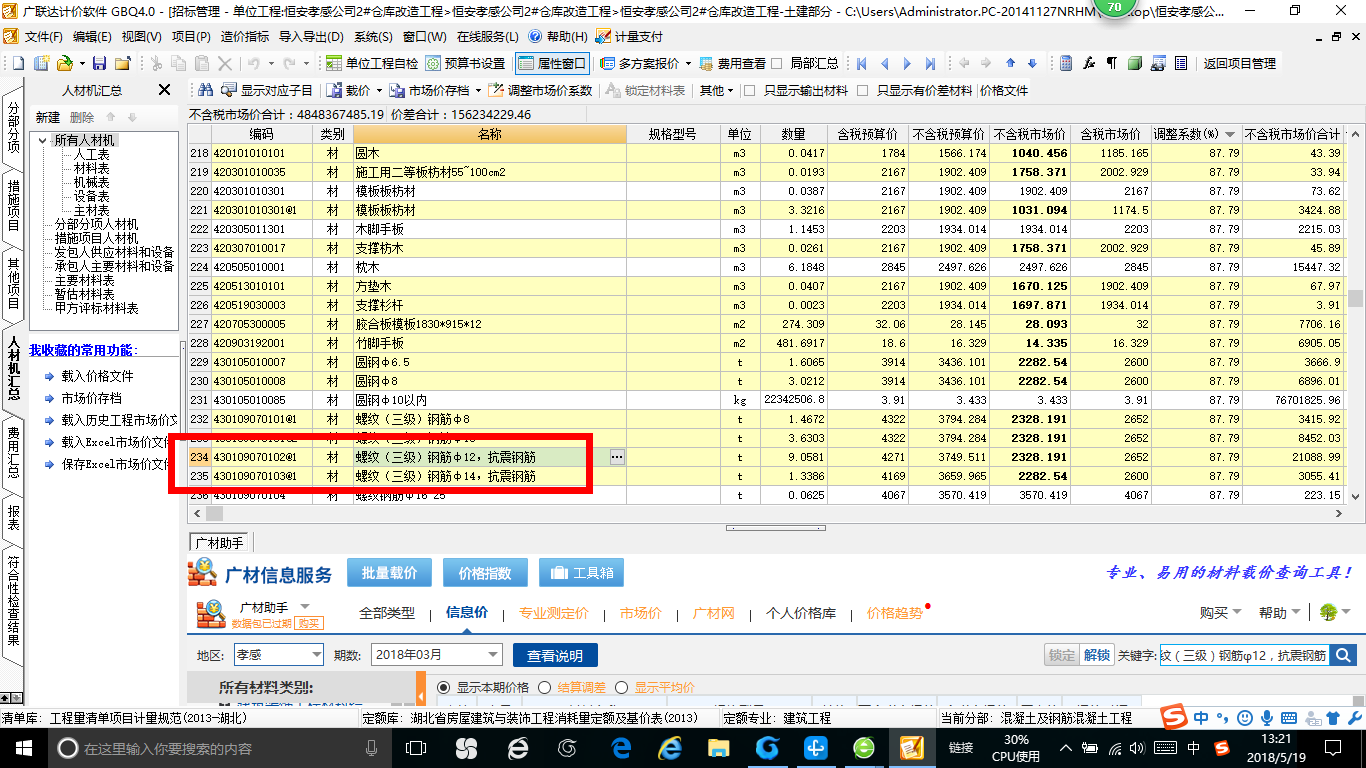The height and width of the screenshot is (768, 1366).
Task: Switch to 信息价 tab
Action: pyautogui.click(x=467, y=612)
